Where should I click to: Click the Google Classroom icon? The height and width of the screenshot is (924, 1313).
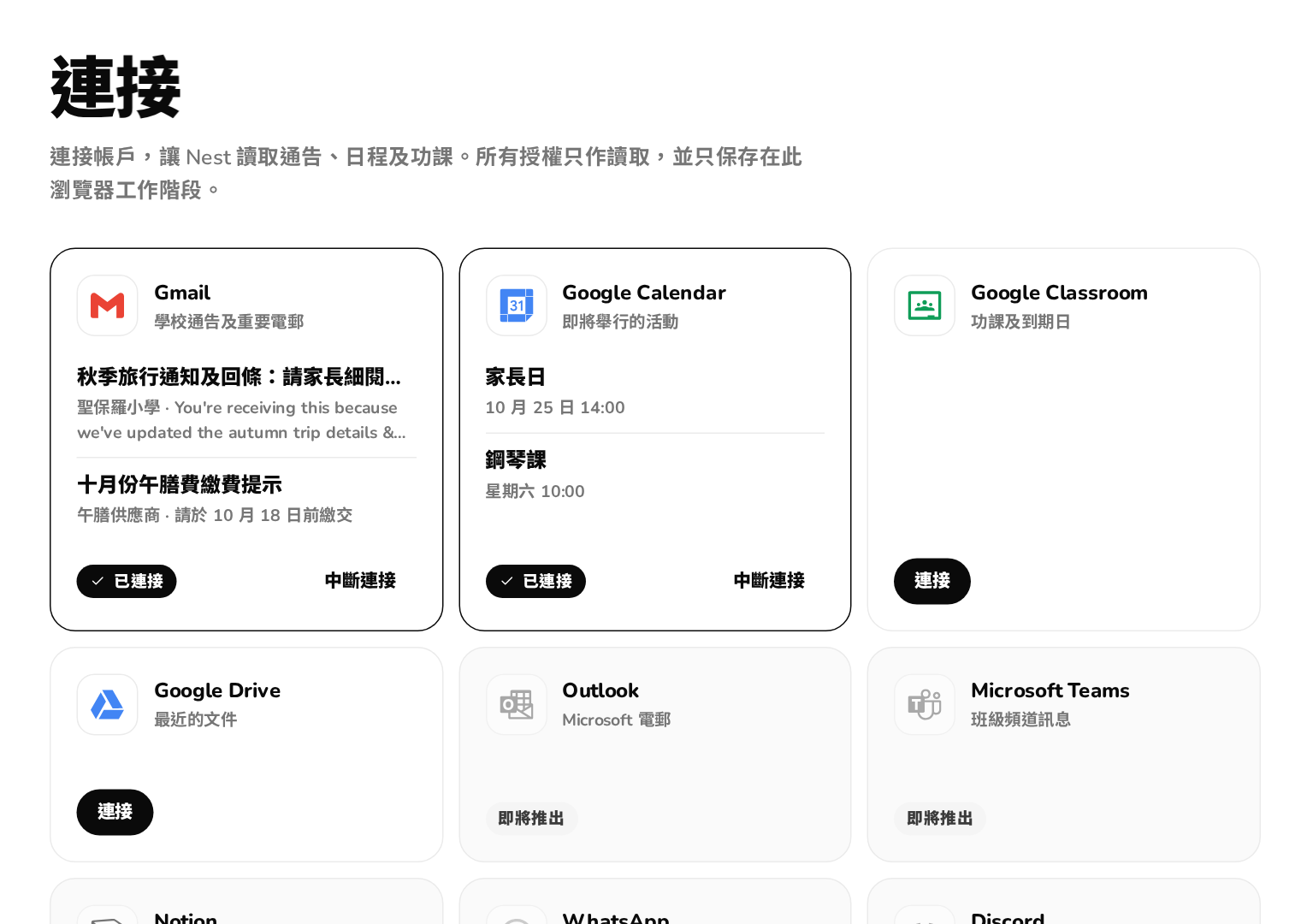click(x=925, y=305)
